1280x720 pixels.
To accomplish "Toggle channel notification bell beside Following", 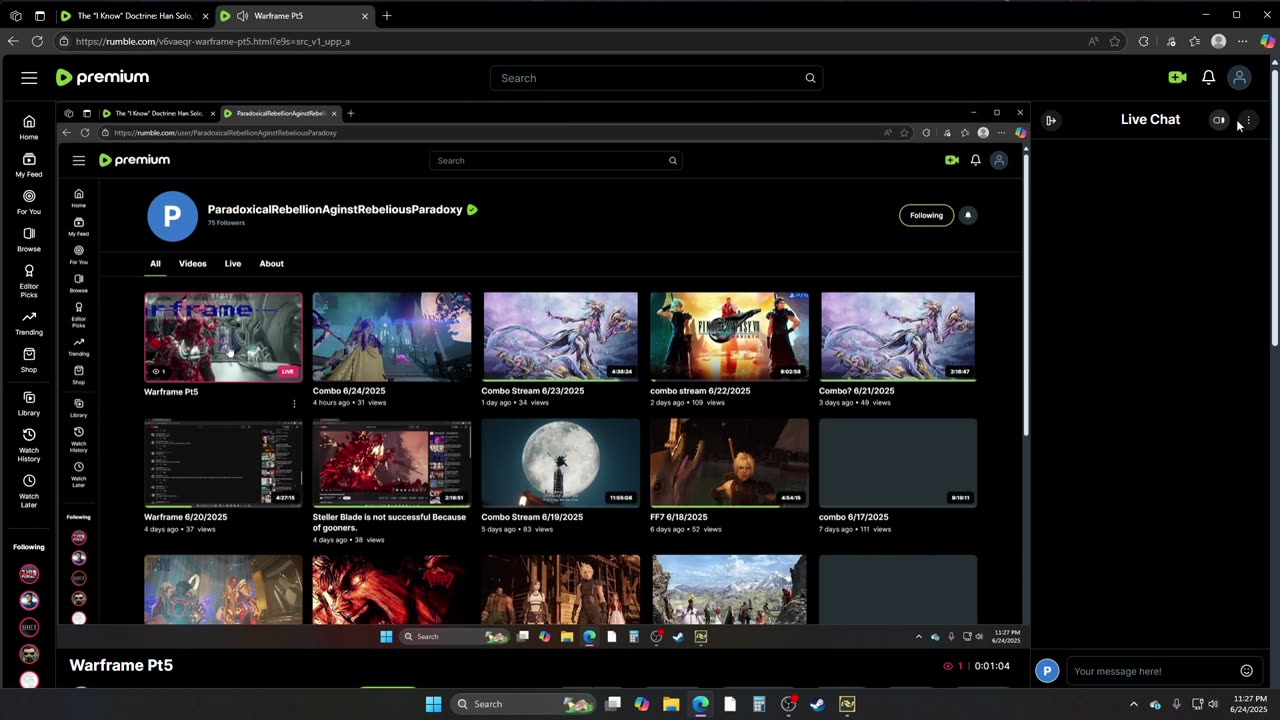I will [x=968, y=215].
